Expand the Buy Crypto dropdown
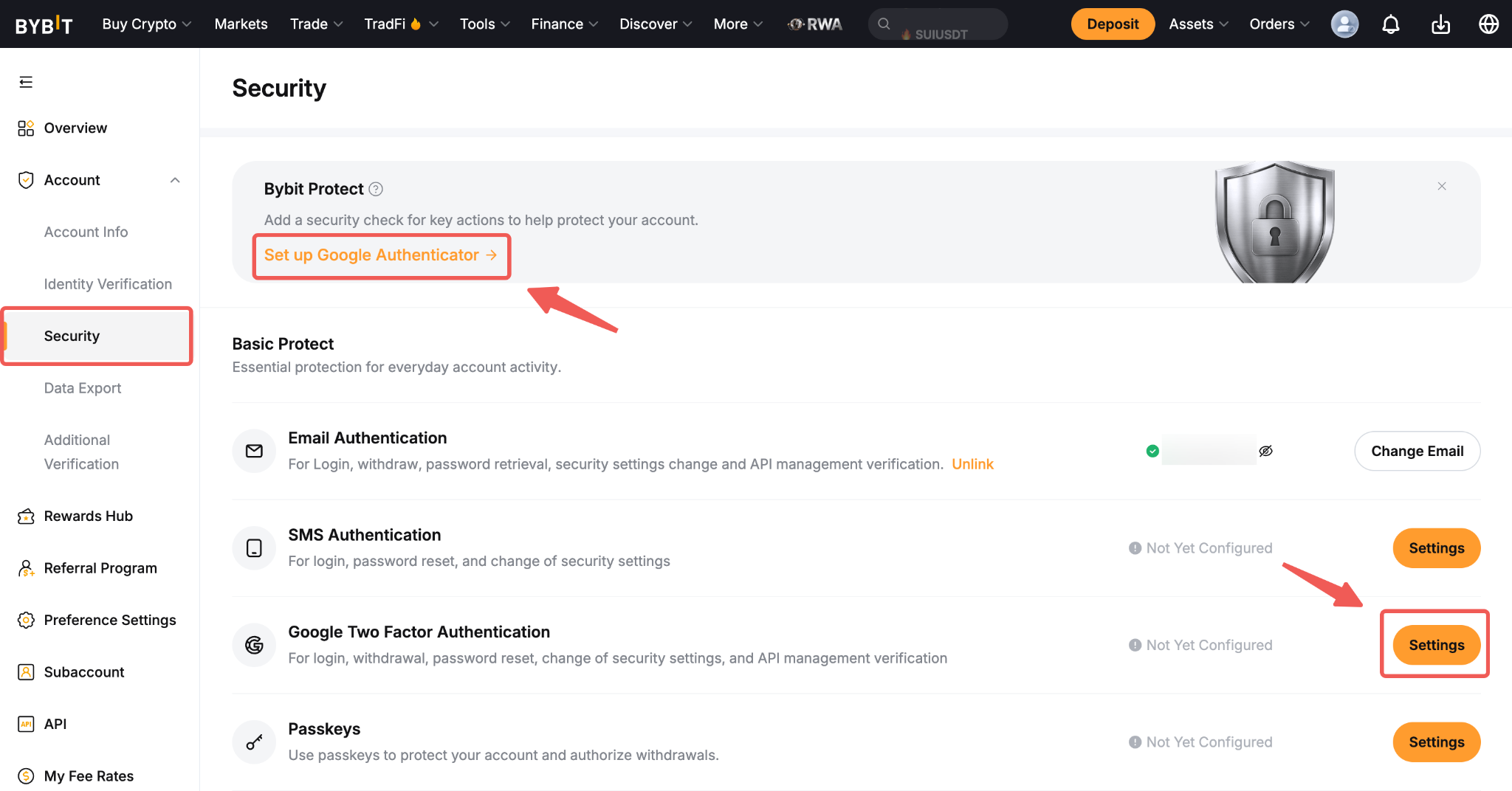This screenshot has height=791, width=1512. point(146,24)
